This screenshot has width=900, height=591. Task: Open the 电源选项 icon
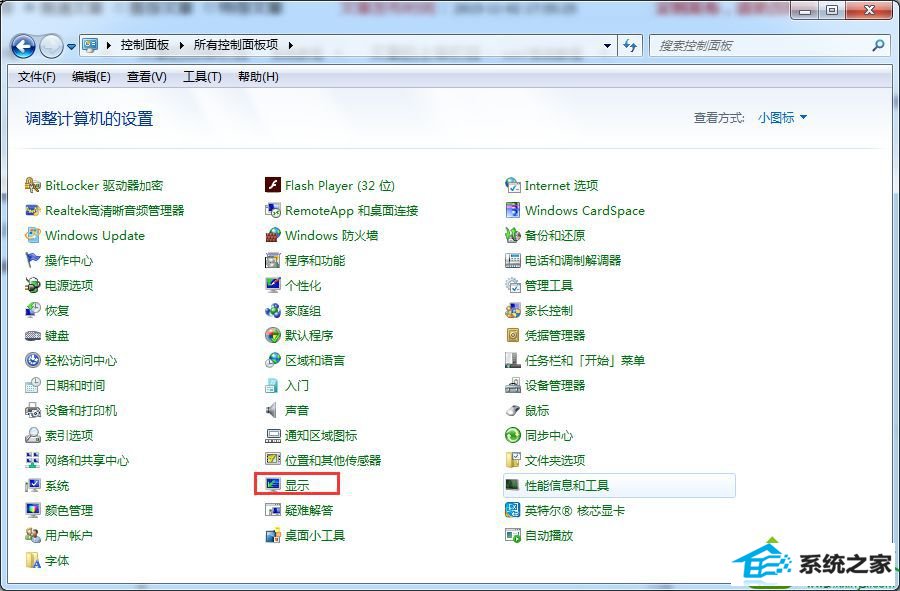(33, 285)
